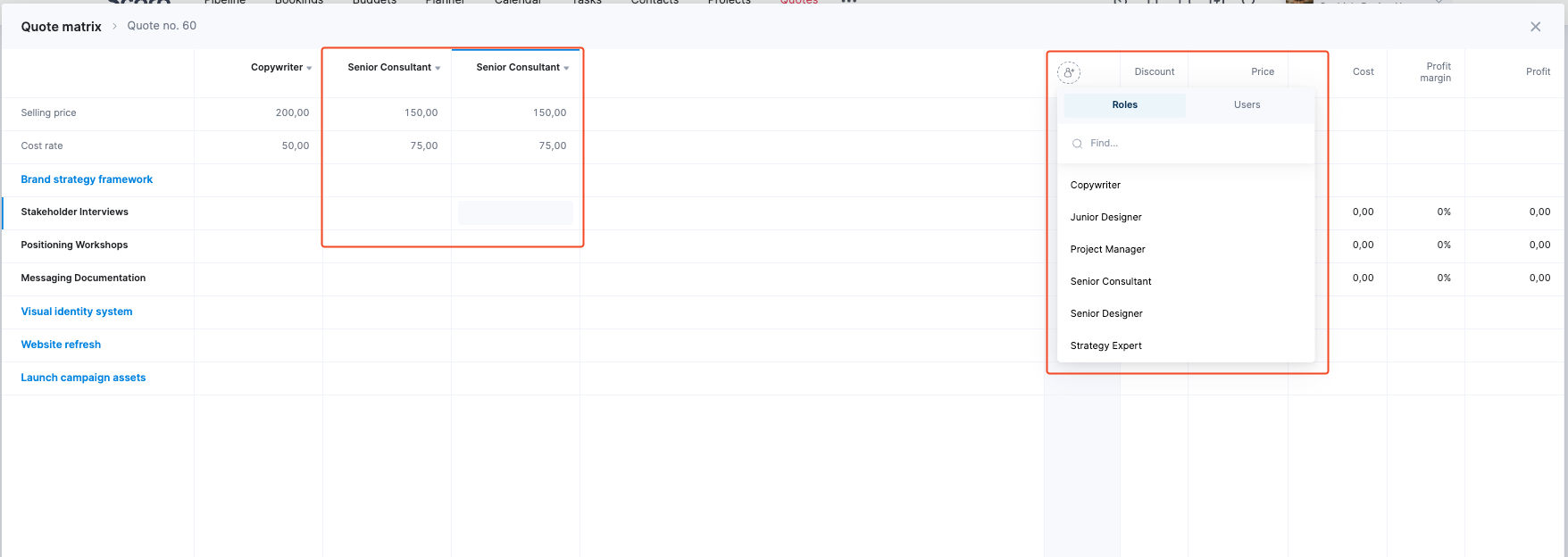The width and height of the screenshot is (1568, 557).
Task: Click the Find search field
Action: (x=1188, y=144)
